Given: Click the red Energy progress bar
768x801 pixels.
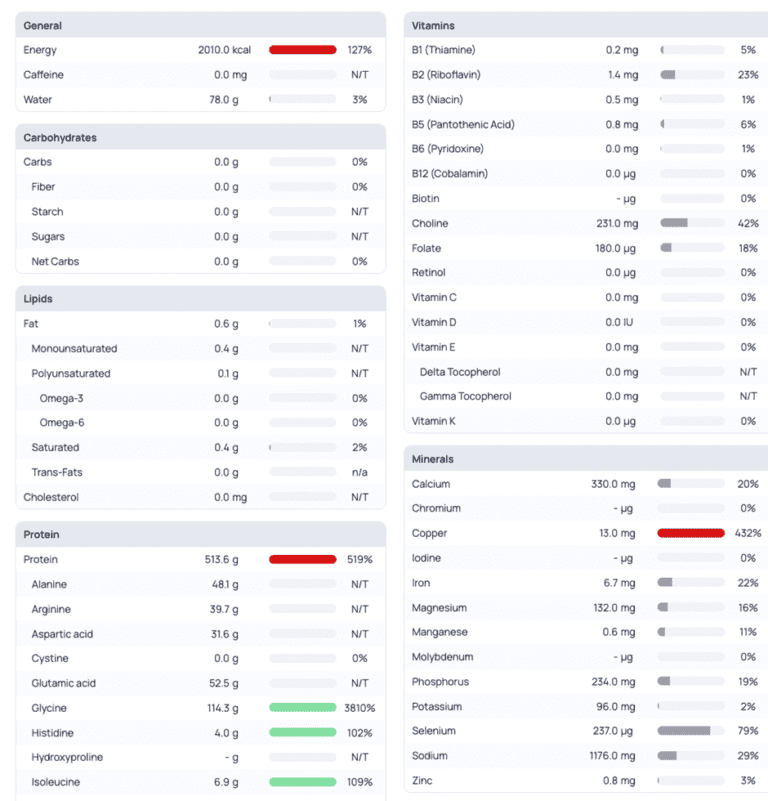Looking at the screenshot, I should point(302,50).
